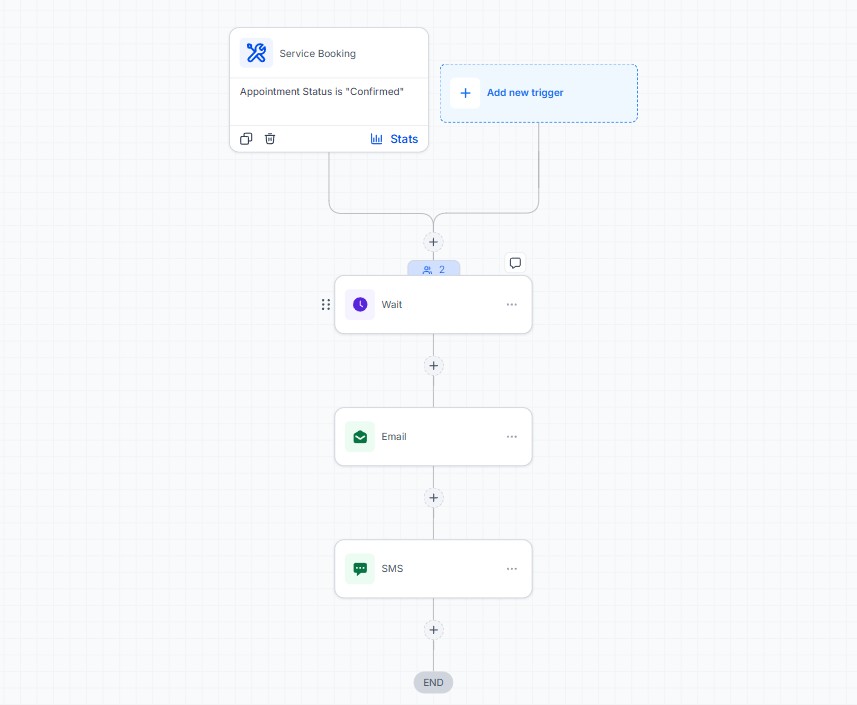
Task: Open the contacts count badge showing 2
Action: tap(433, 269)
